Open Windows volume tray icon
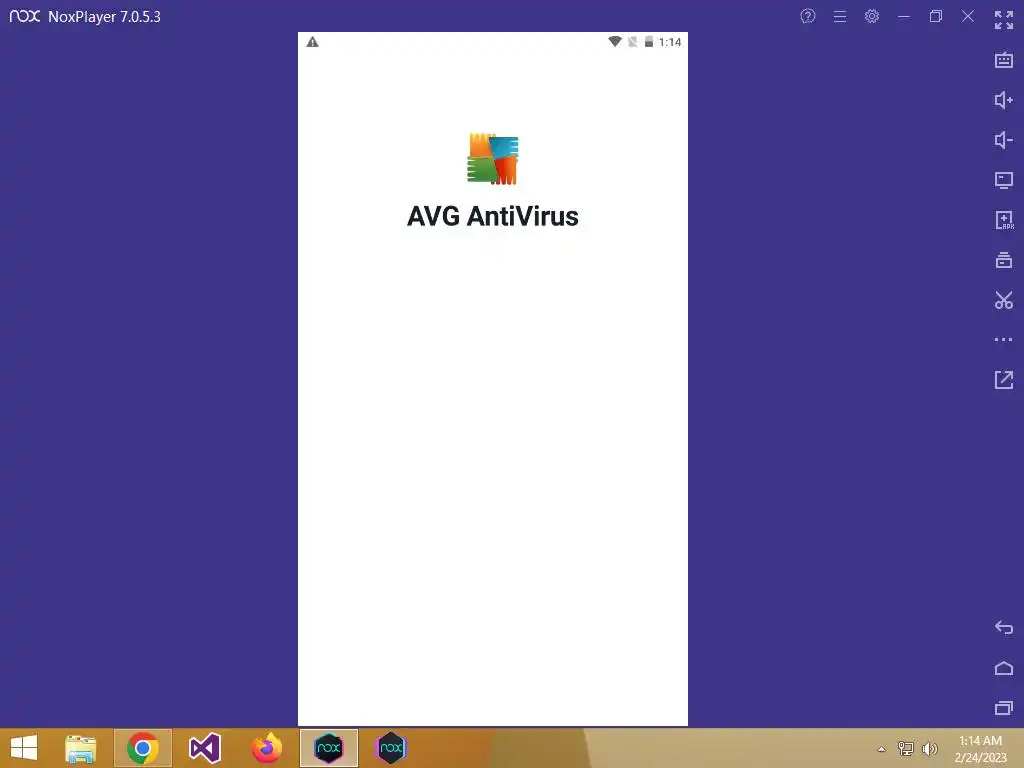This screenshot has height=768, width=1024. [x=930, y=748]
